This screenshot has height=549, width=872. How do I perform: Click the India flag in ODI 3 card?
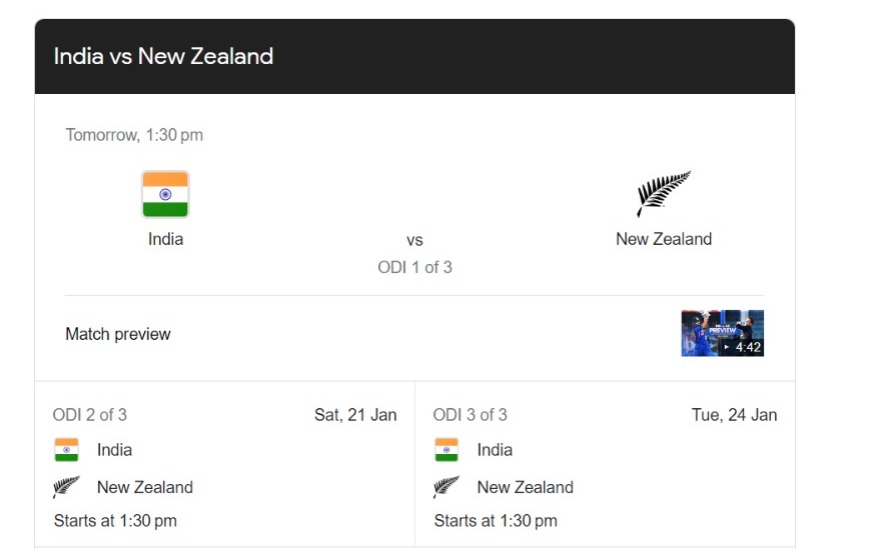click(x=447, y=449)
